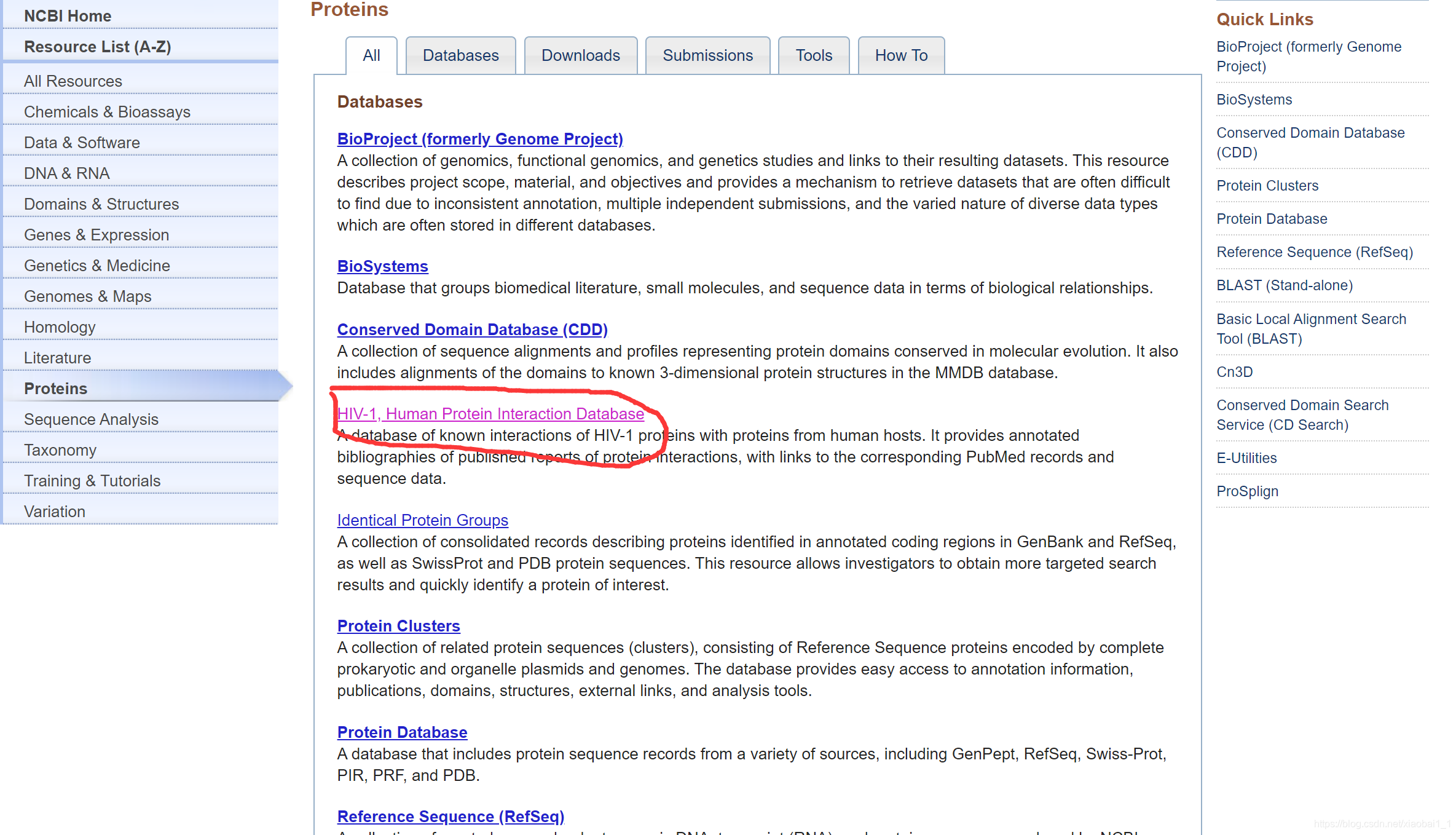Open HIV-1, Human Protein Interaction Database link
The height and width of the screenshot is (835, 1456).
pos(490,414)
